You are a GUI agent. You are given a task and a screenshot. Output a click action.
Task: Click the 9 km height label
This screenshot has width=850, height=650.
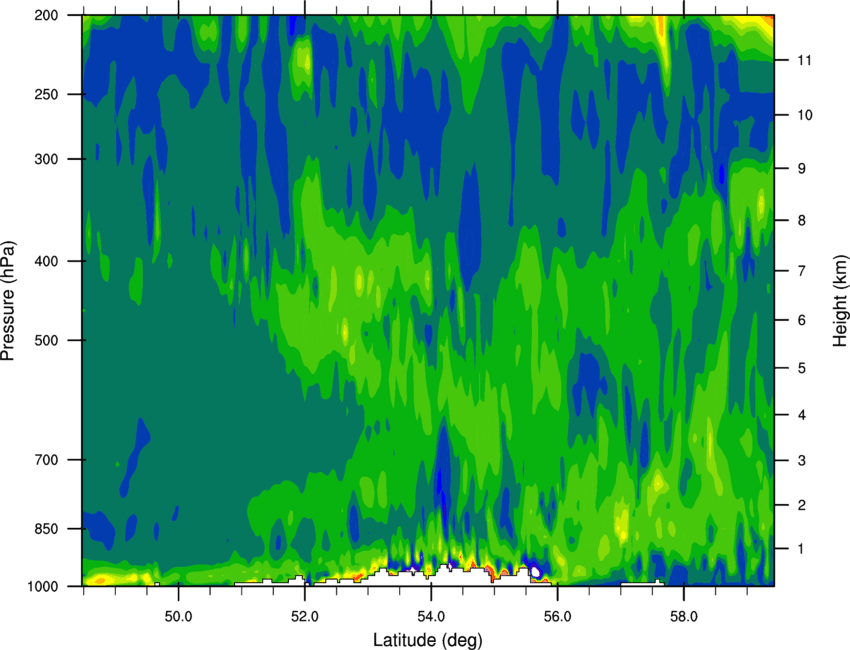(x=802, y=169)
